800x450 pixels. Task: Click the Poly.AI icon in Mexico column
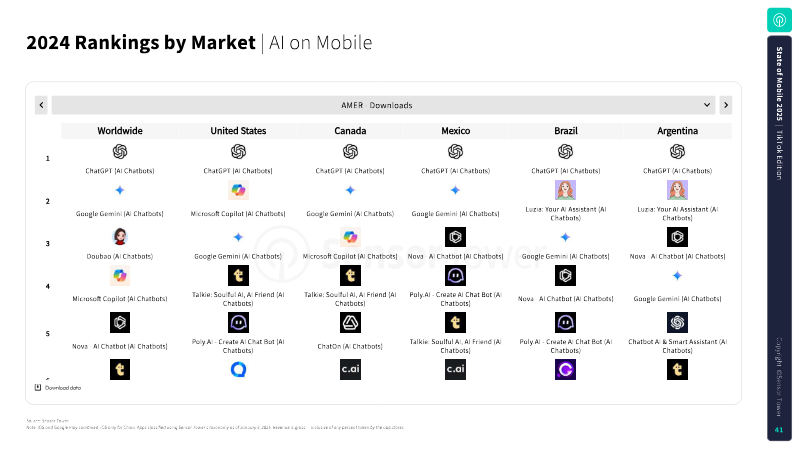pos(455,276)
